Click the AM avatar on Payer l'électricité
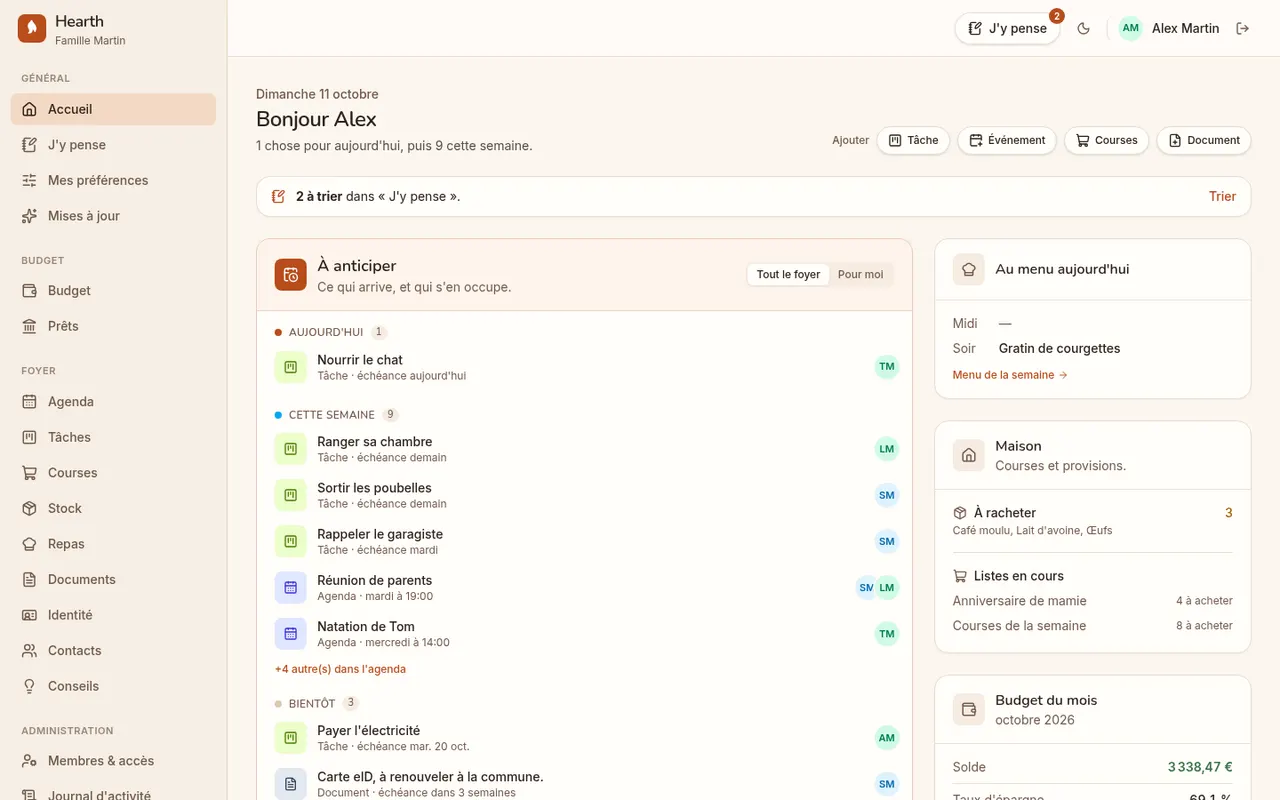The height and width of the screenshot is (800, 1280). pos(887,738)
